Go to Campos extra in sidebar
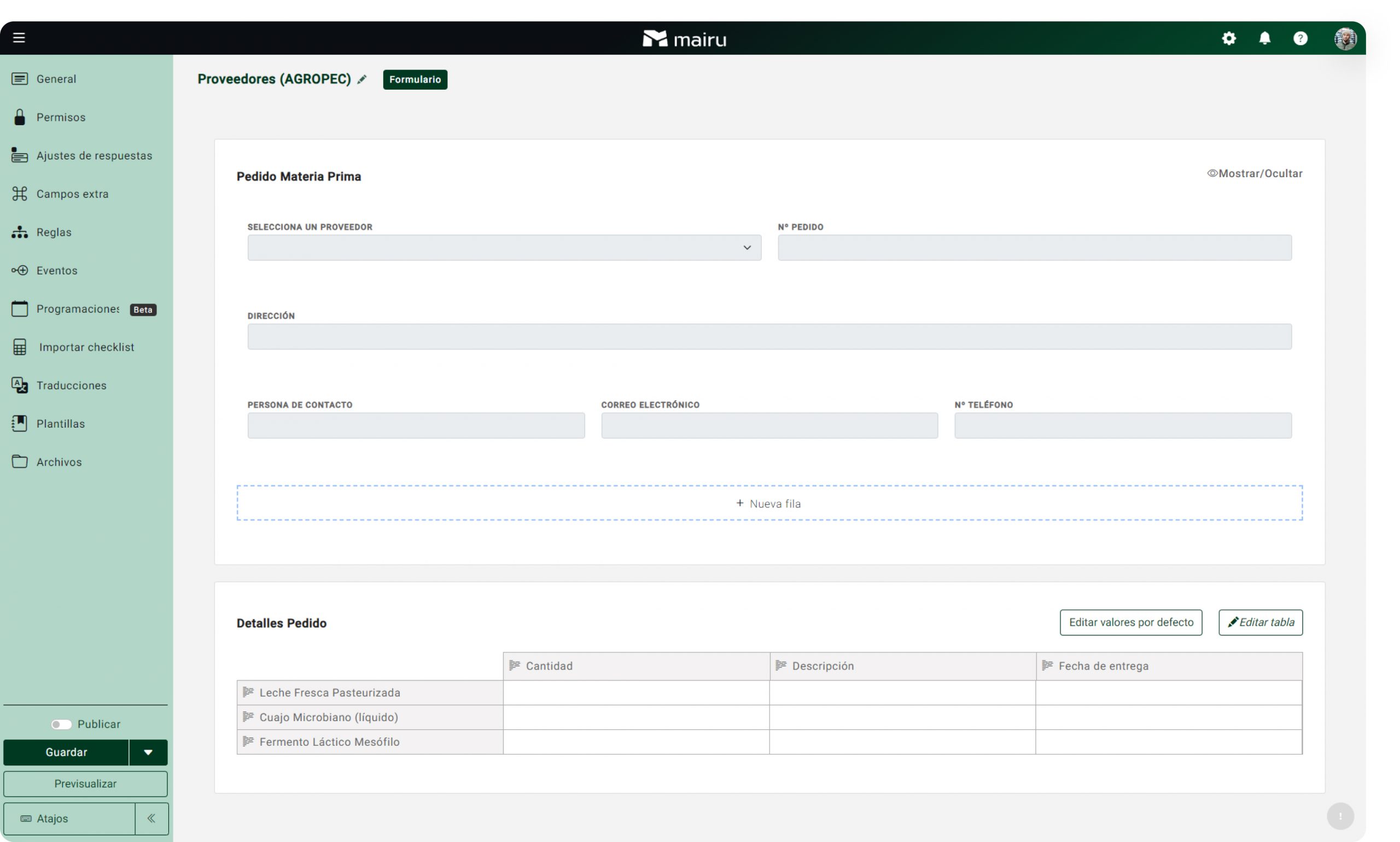The image size is (1400, 842). [72, 194]
